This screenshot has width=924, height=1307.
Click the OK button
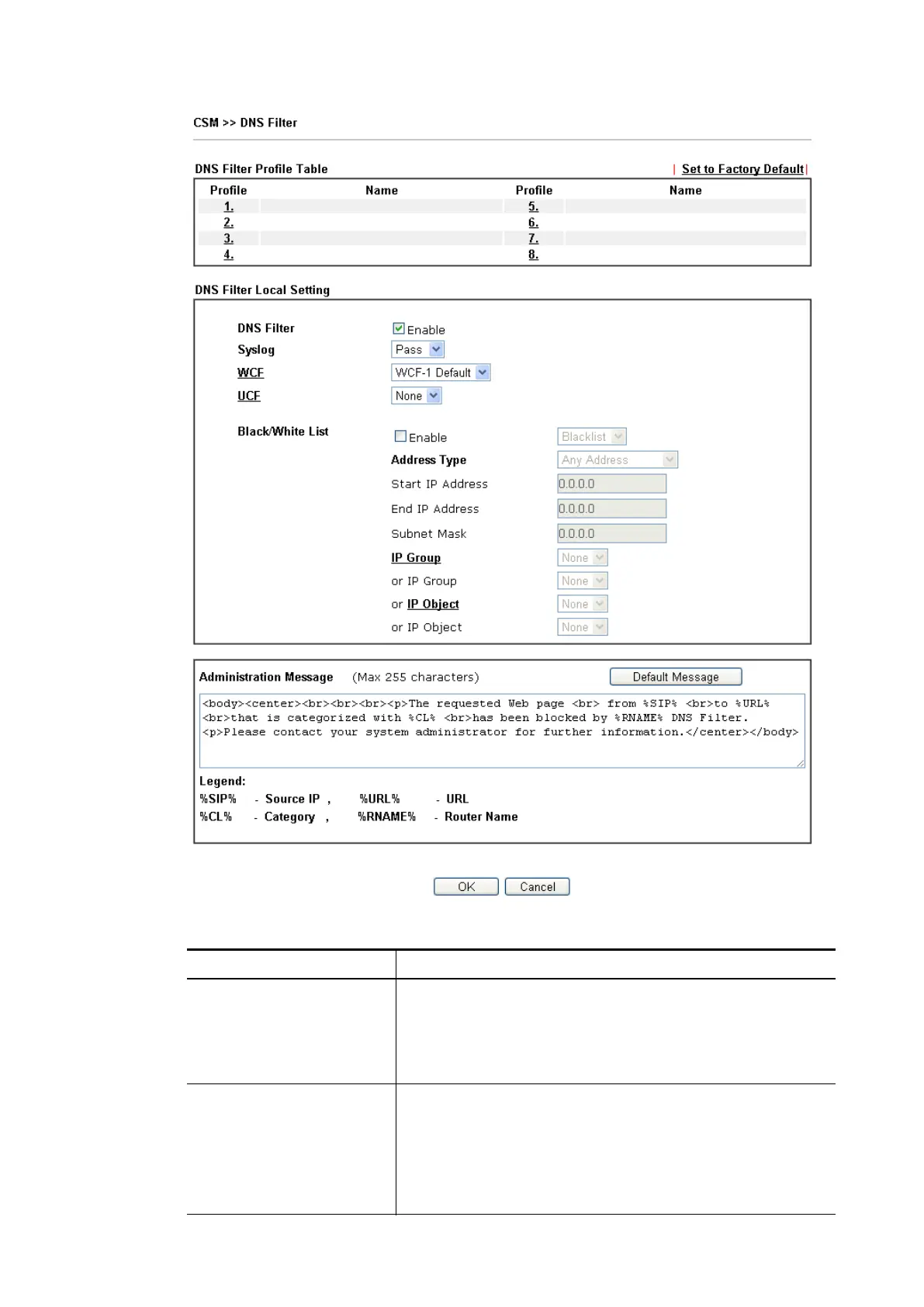pos(466,886)
